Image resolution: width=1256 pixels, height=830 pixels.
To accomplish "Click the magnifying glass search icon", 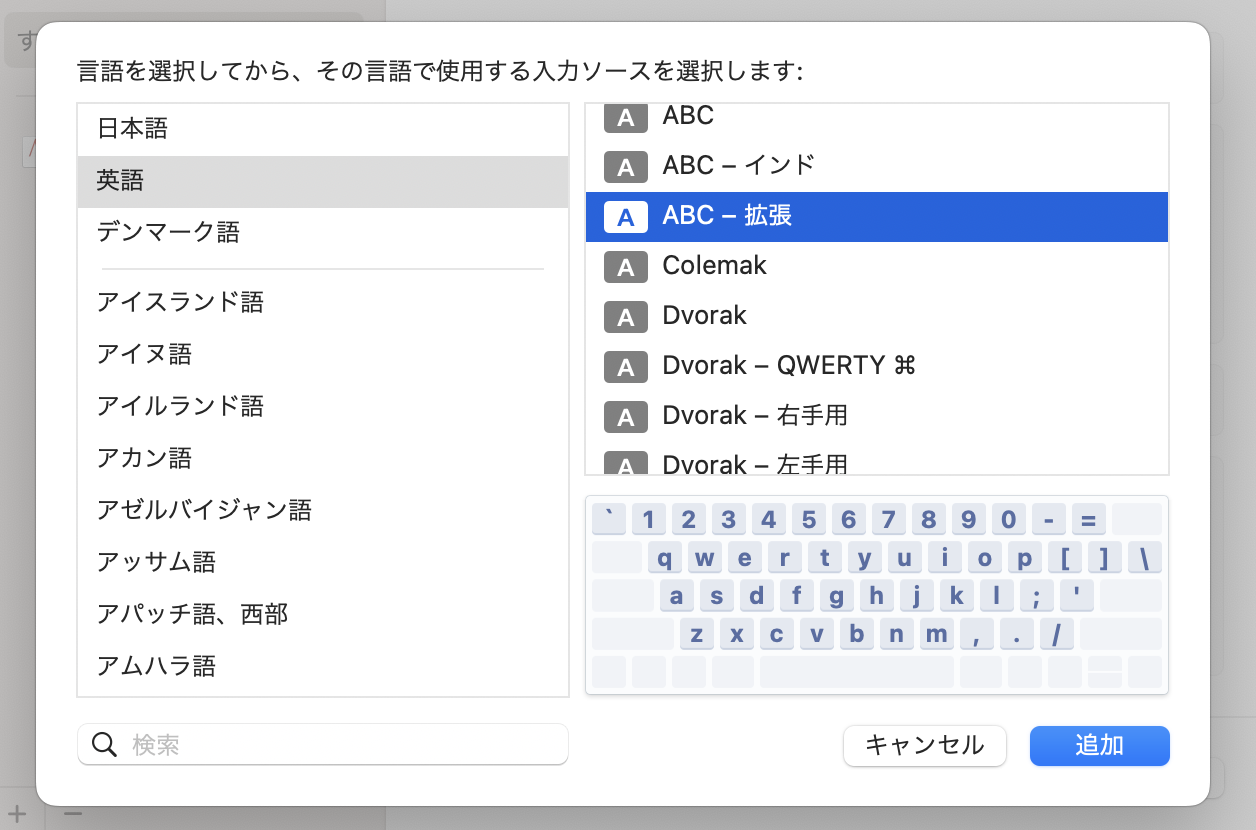I will click(x=104, y=744).
